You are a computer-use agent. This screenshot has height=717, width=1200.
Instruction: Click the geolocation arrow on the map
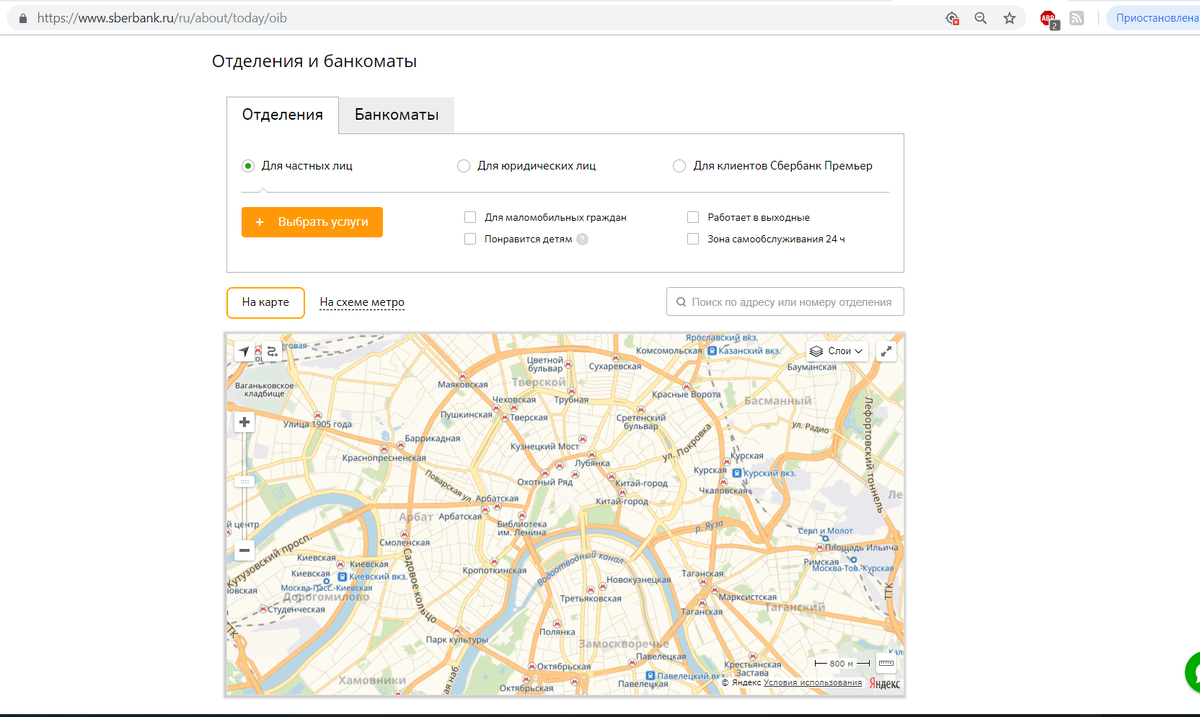click(246, 350)
